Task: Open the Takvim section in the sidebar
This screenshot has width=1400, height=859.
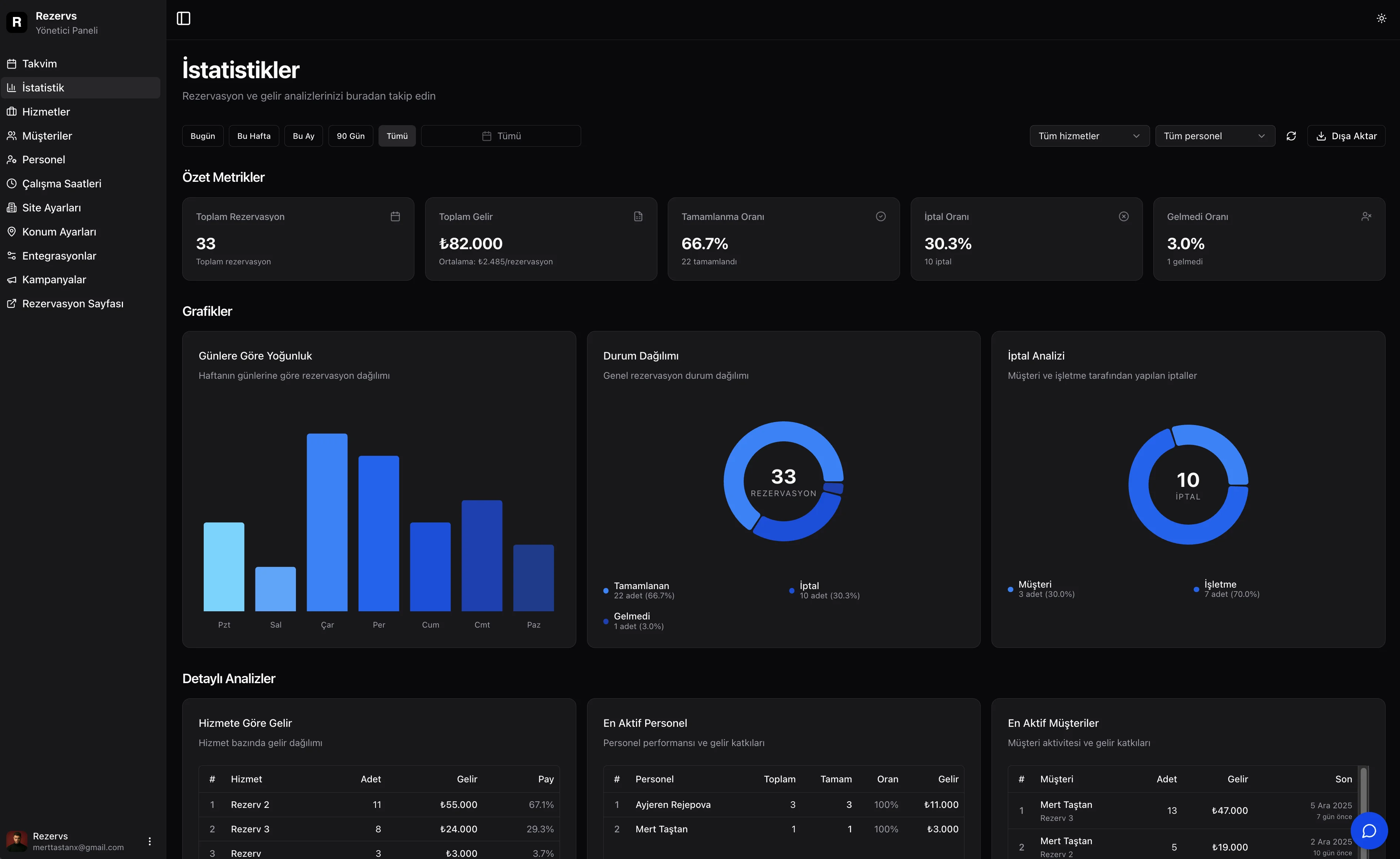Action: click(39, 63)
